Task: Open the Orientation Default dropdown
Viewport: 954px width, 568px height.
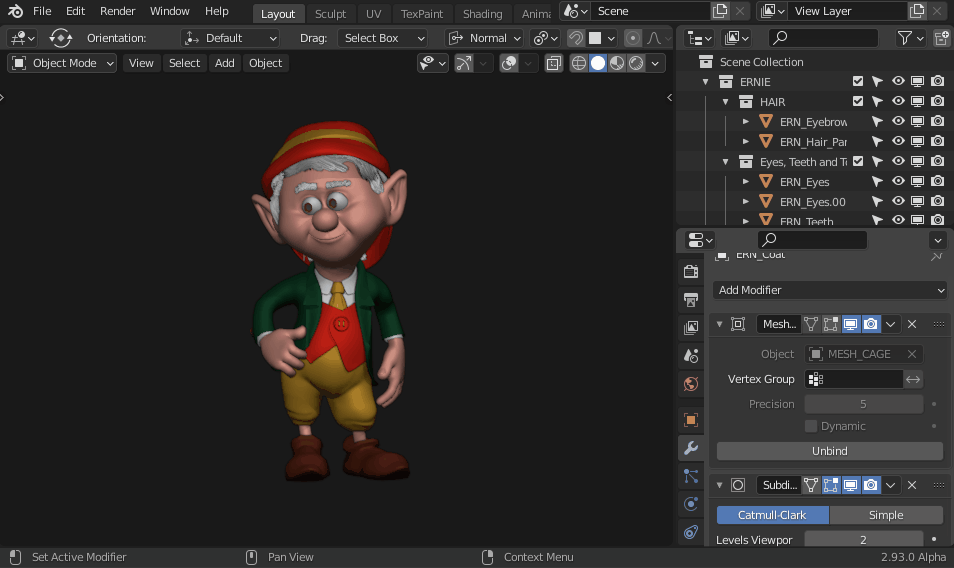Action: 230,38
